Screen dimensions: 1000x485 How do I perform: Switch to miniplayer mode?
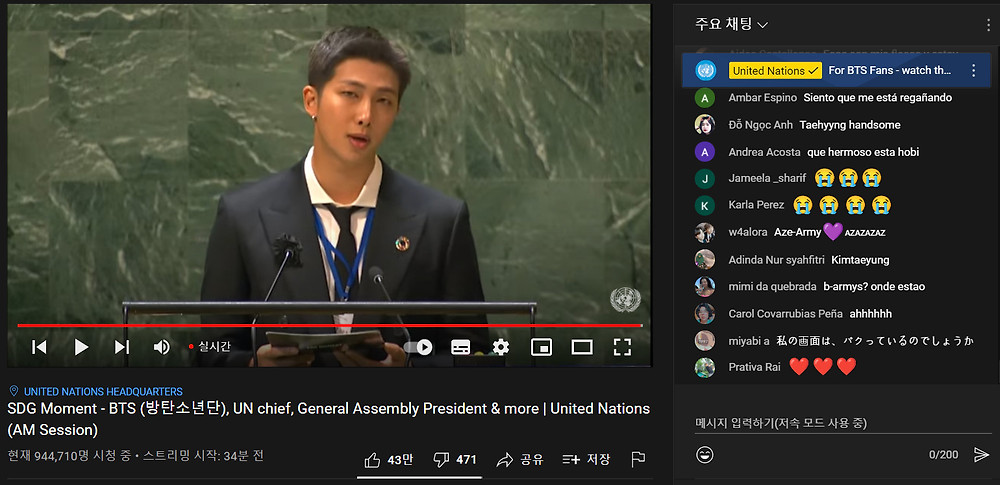pyautogui.click(x=541, y=347)
